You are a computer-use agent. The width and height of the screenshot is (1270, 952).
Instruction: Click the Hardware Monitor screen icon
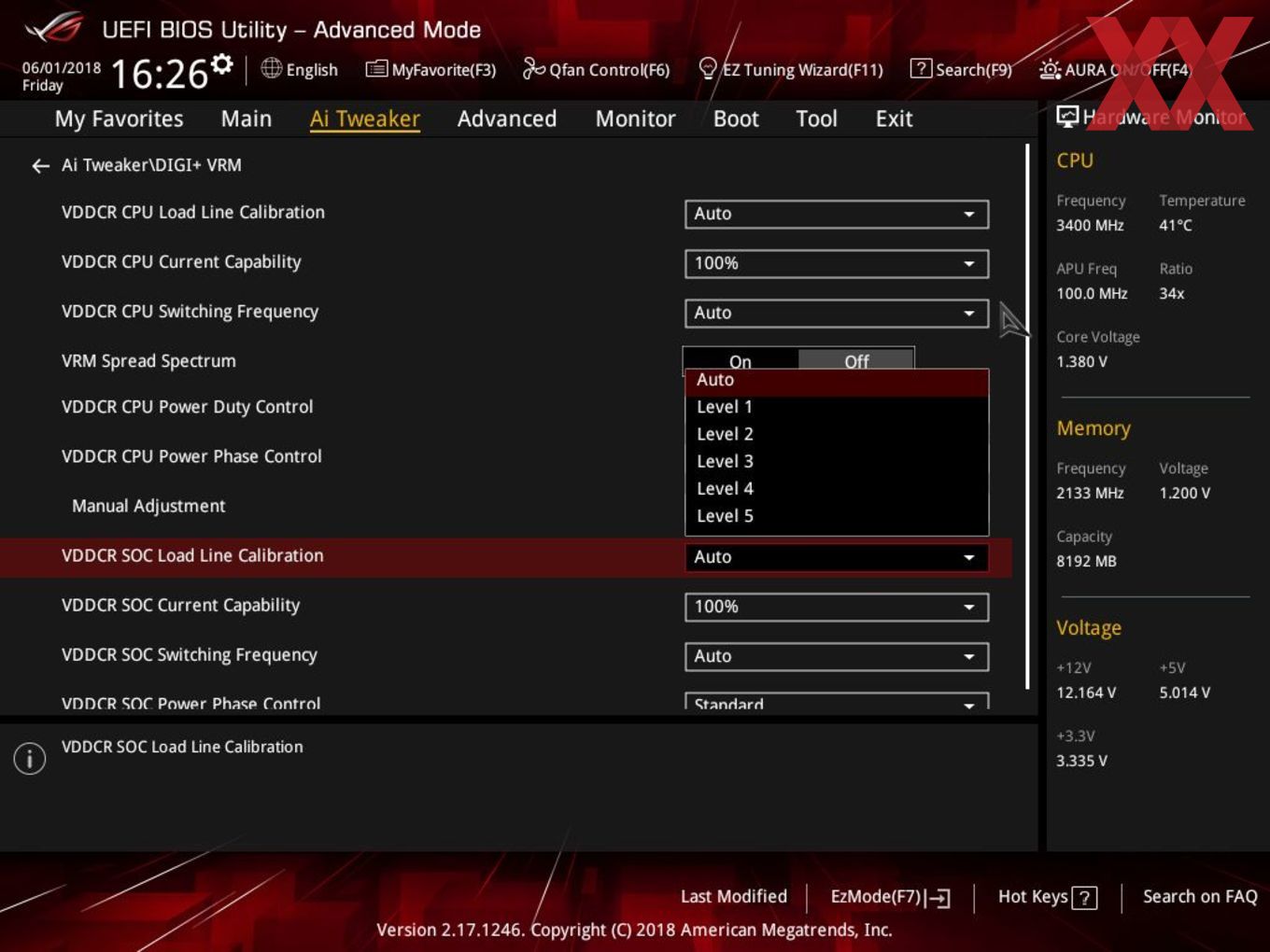click(1067, 116)
